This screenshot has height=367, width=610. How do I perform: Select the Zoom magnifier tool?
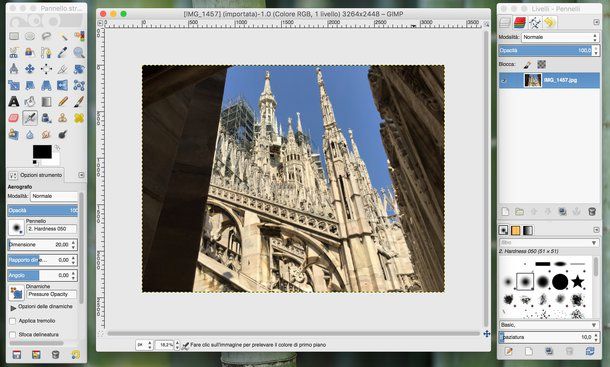[79, 53]
